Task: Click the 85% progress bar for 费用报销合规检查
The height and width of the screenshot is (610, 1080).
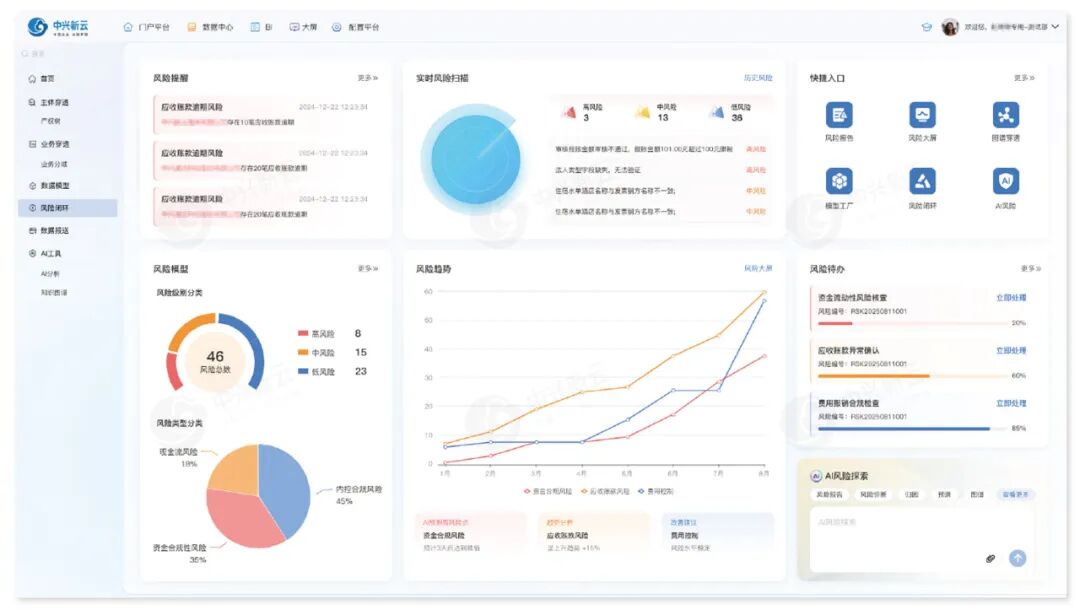Action: coord(905,428)
